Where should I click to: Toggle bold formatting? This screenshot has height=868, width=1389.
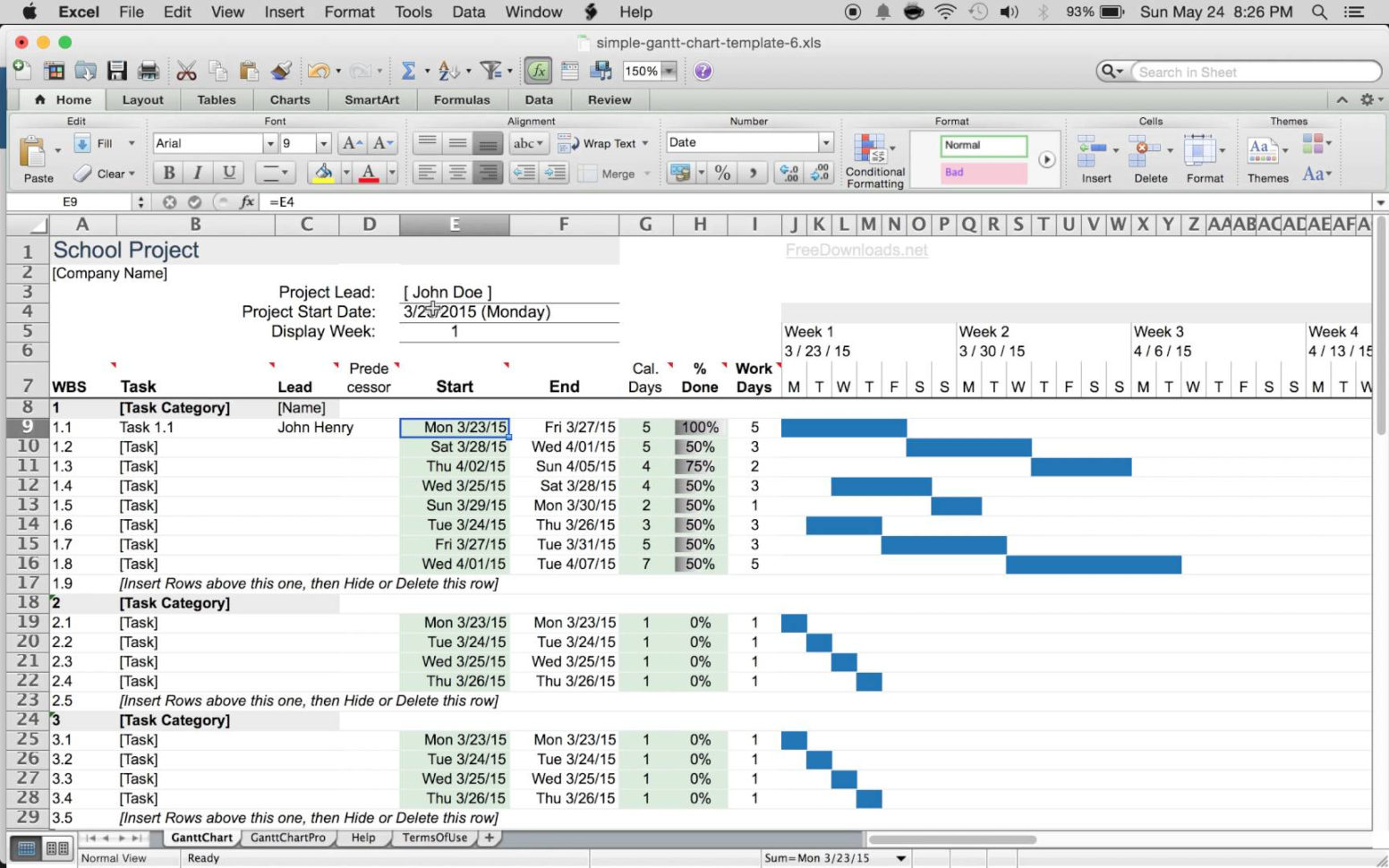[166, 173]
